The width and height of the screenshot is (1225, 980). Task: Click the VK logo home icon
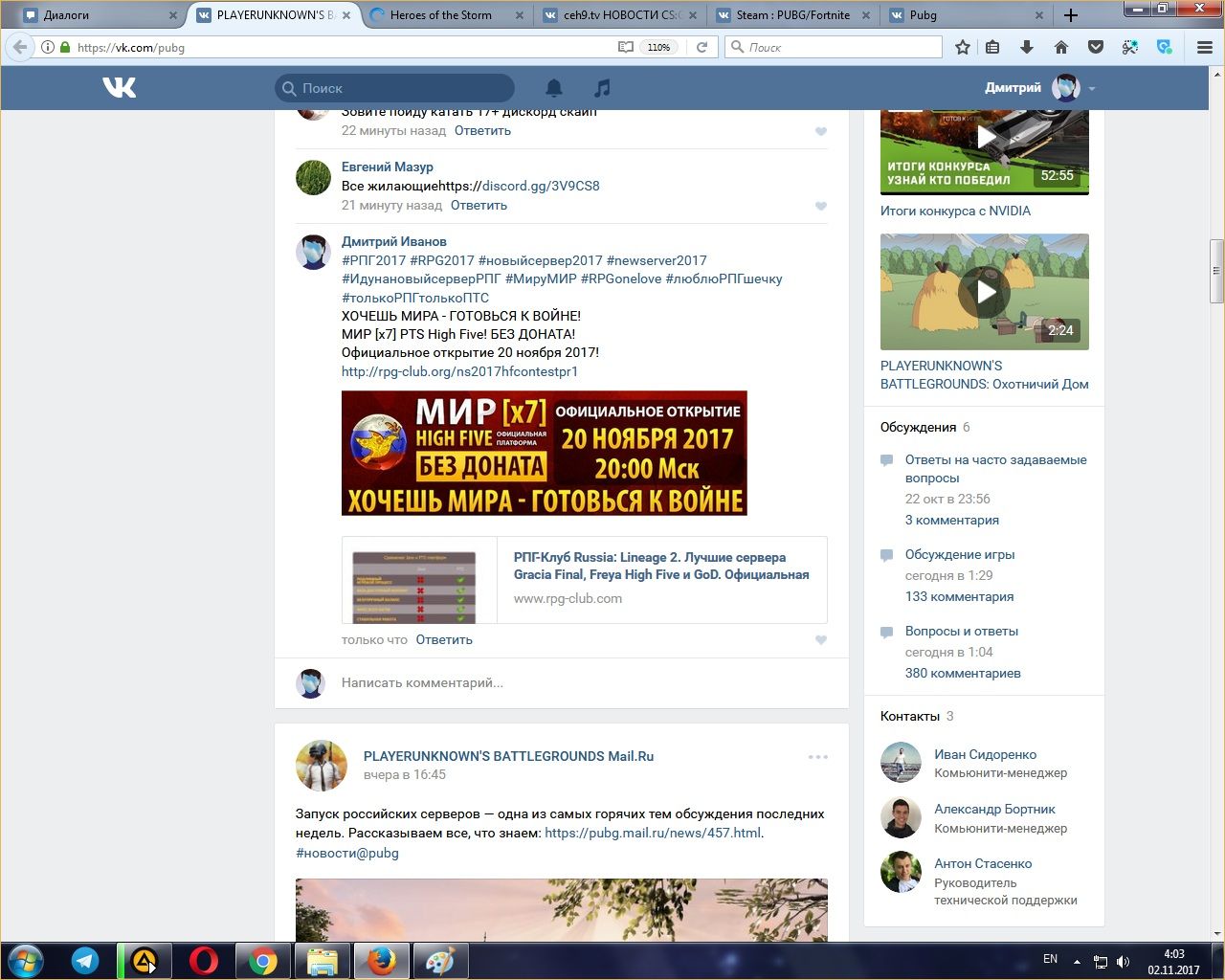(x=120, y=88)
